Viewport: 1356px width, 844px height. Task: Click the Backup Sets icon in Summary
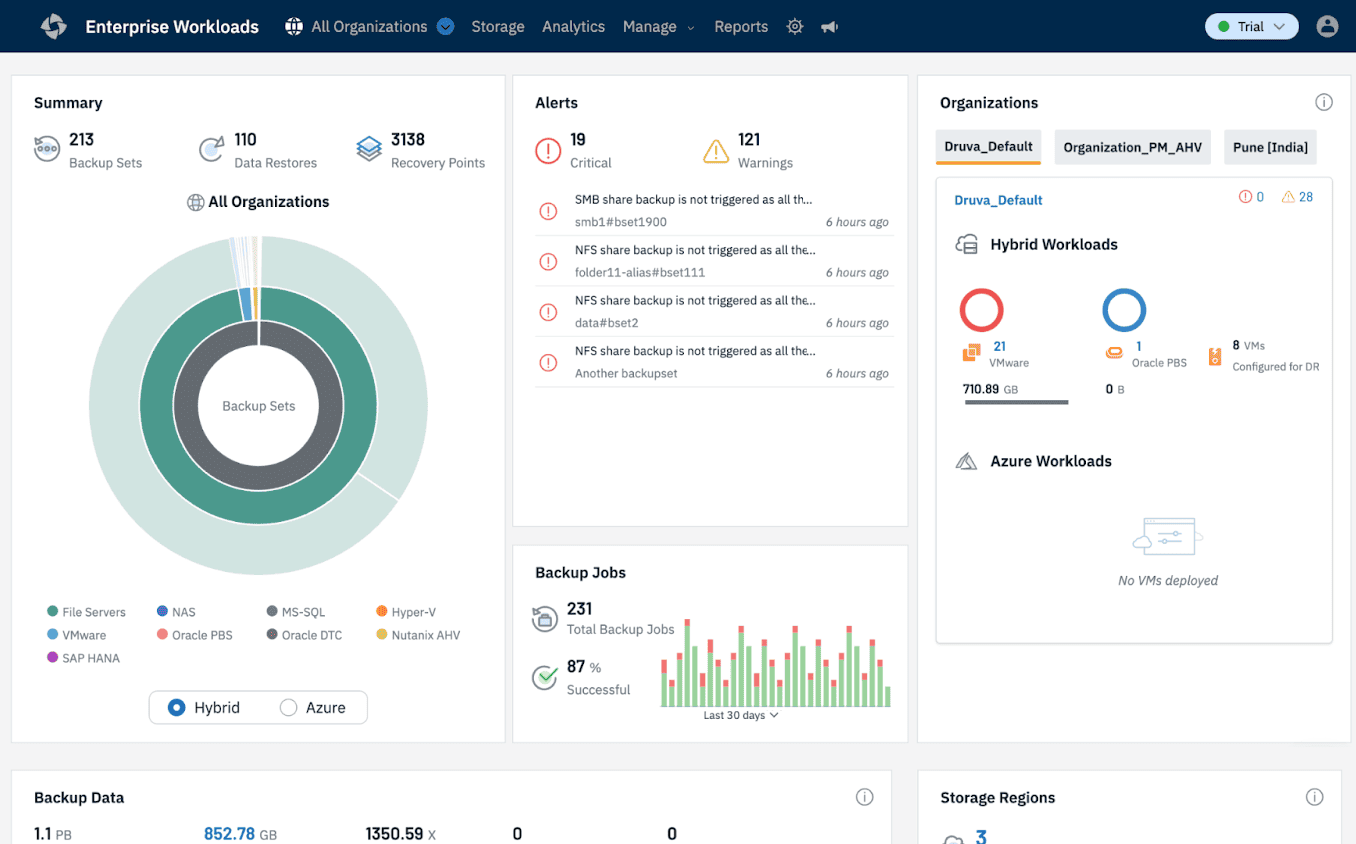click(x=46, y=146)
